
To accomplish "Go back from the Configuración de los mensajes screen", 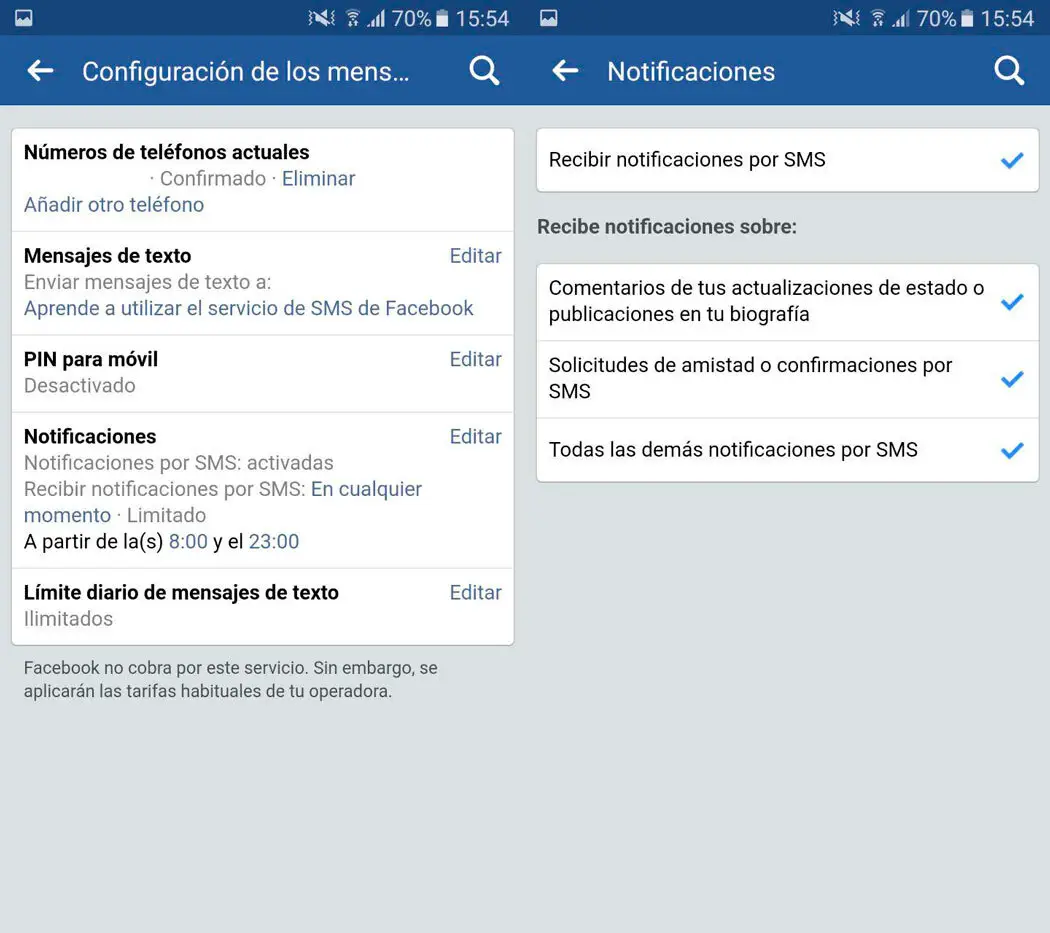I will pos(40,71).
